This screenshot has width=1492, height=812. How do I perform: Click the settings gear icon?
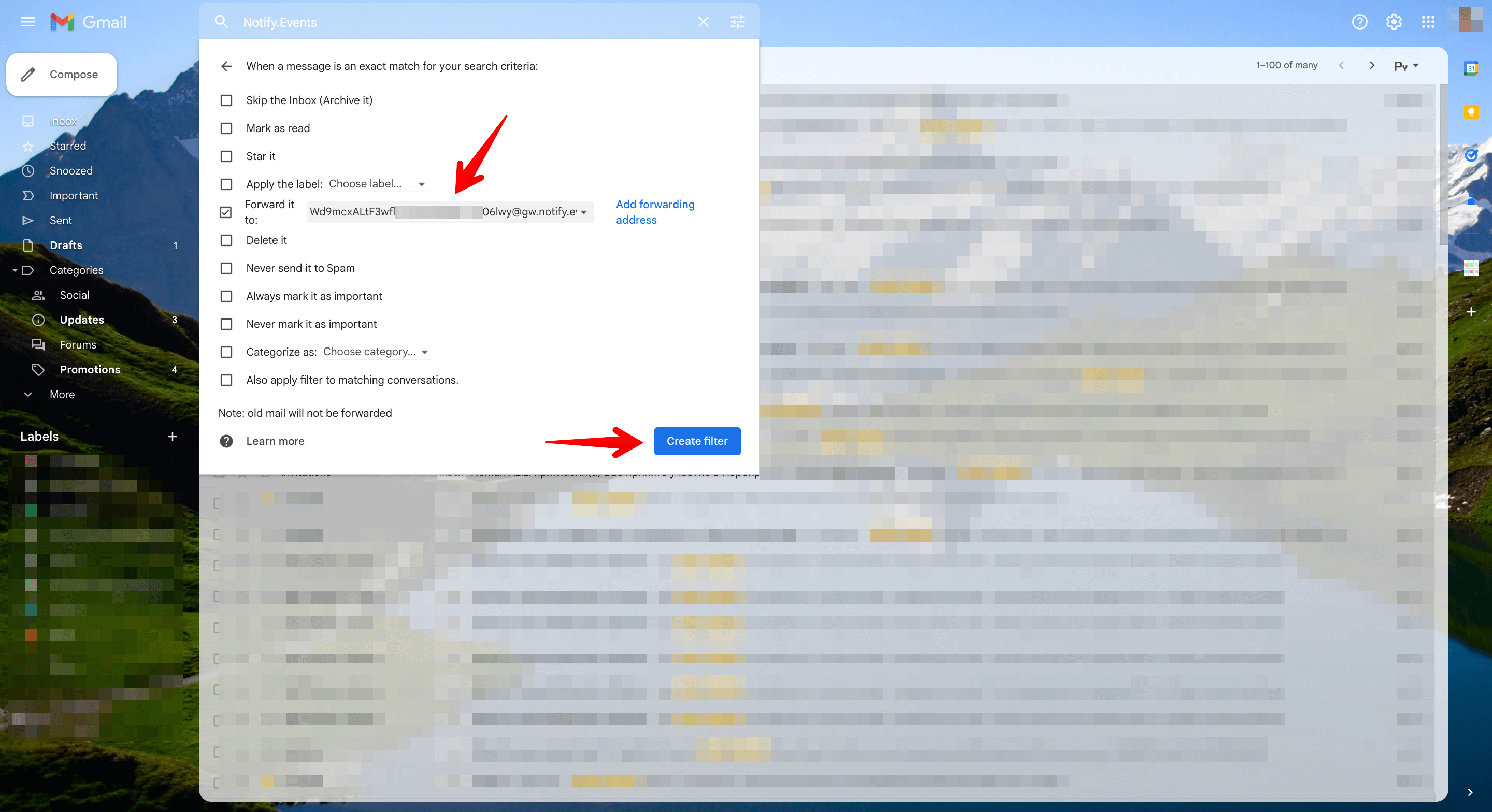(x=1393, y=21)
